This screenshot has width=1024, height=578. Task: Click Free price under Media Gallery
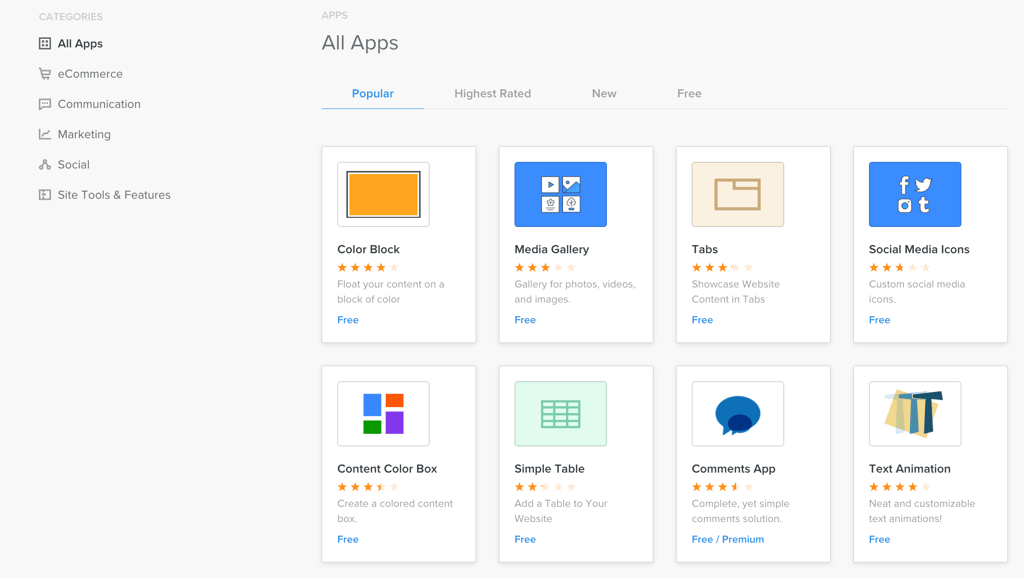point(525,320)
